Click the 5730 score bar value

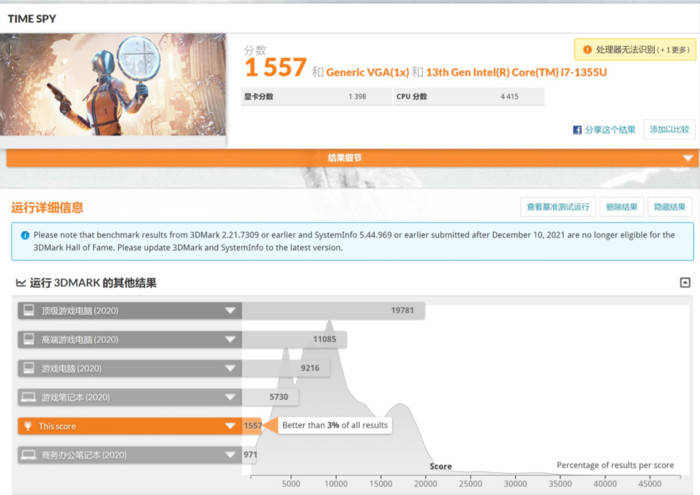(279, 397)
